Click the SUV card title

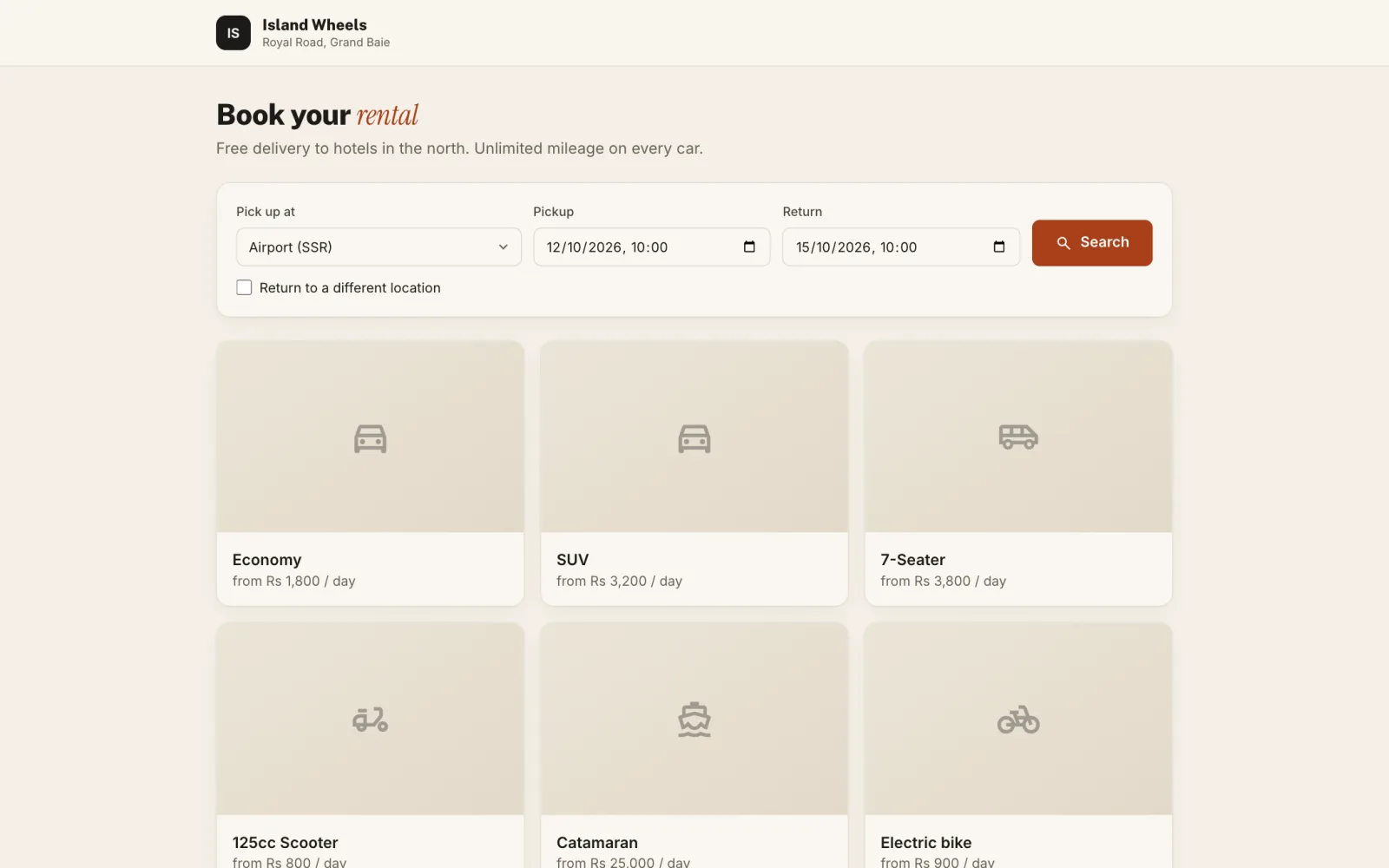coord(572,560)
